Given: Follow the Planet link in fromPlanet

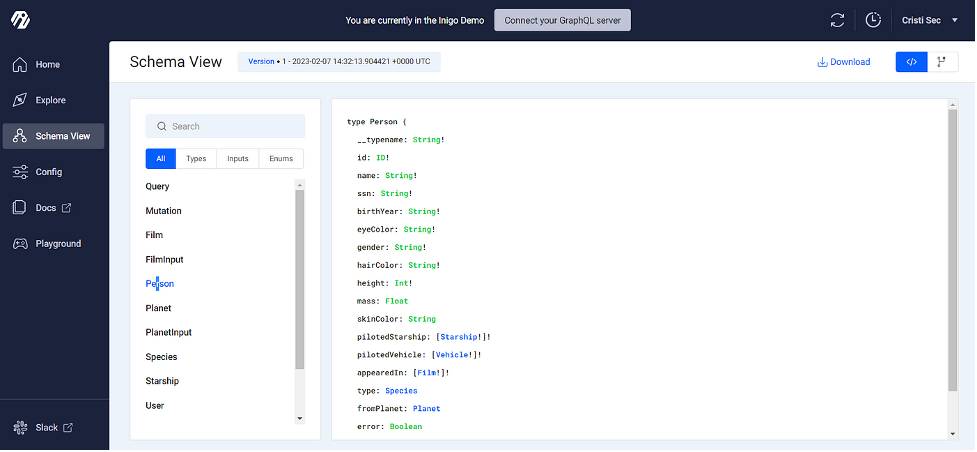Looking at the screenshot, I should [x=427, y=408].
